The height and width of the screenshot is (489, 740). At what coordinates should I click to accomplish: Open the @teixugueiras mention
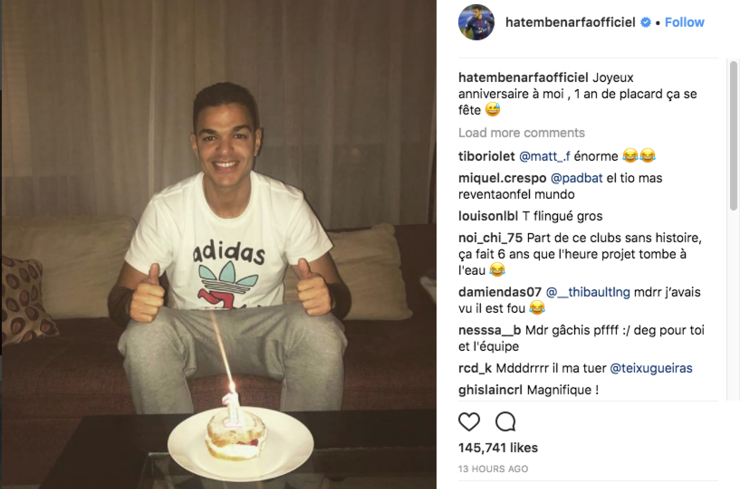(651, 368)
